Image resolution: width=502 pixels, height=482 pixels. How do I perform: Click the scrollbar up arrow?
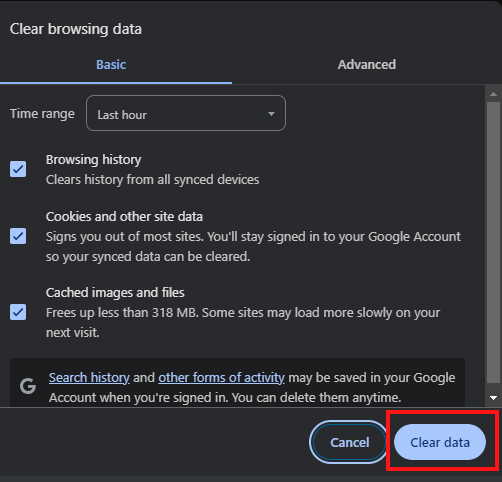pos(494,94)
